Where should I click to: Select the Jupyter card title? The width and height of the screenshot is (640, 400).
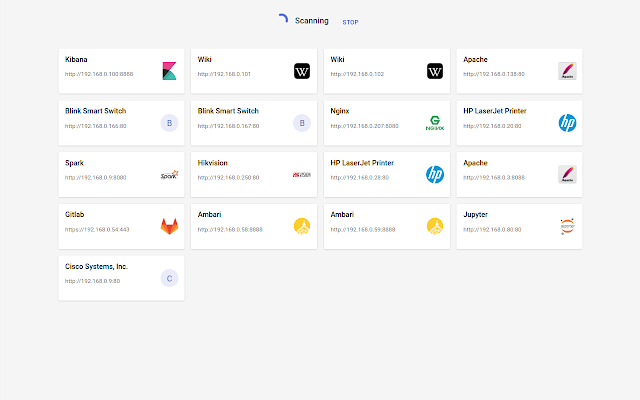[476, 215]
